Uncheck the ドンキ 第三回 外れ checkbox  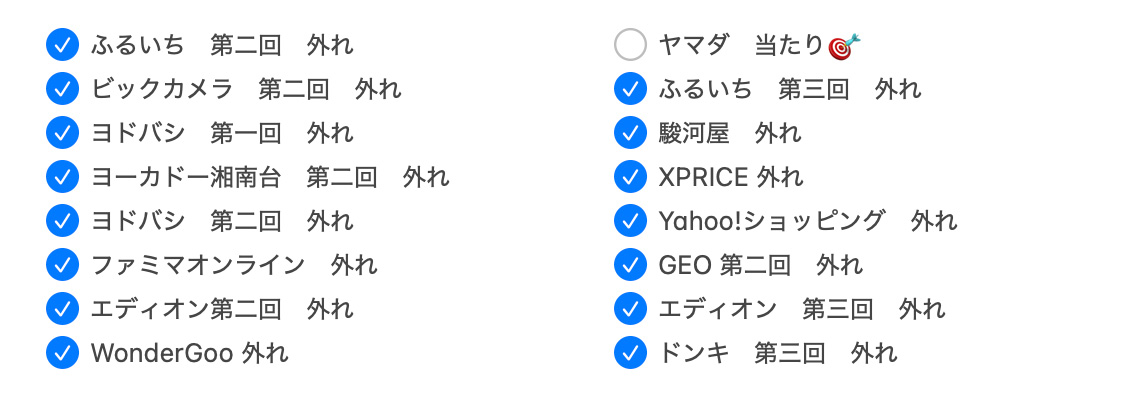click(630, 352)
